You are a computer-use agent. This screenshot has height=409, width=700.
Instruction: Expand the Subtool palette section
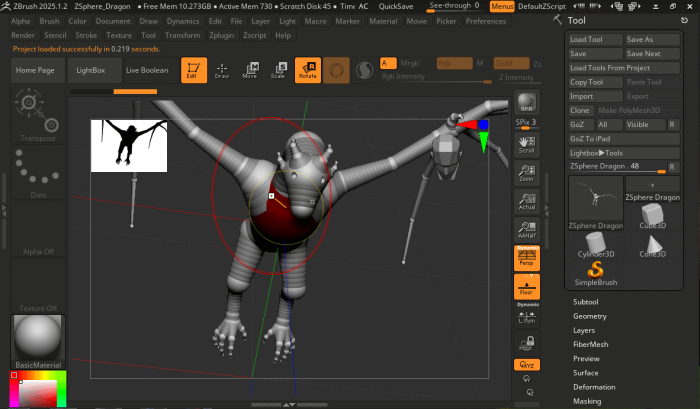click(x=586, y=301)
